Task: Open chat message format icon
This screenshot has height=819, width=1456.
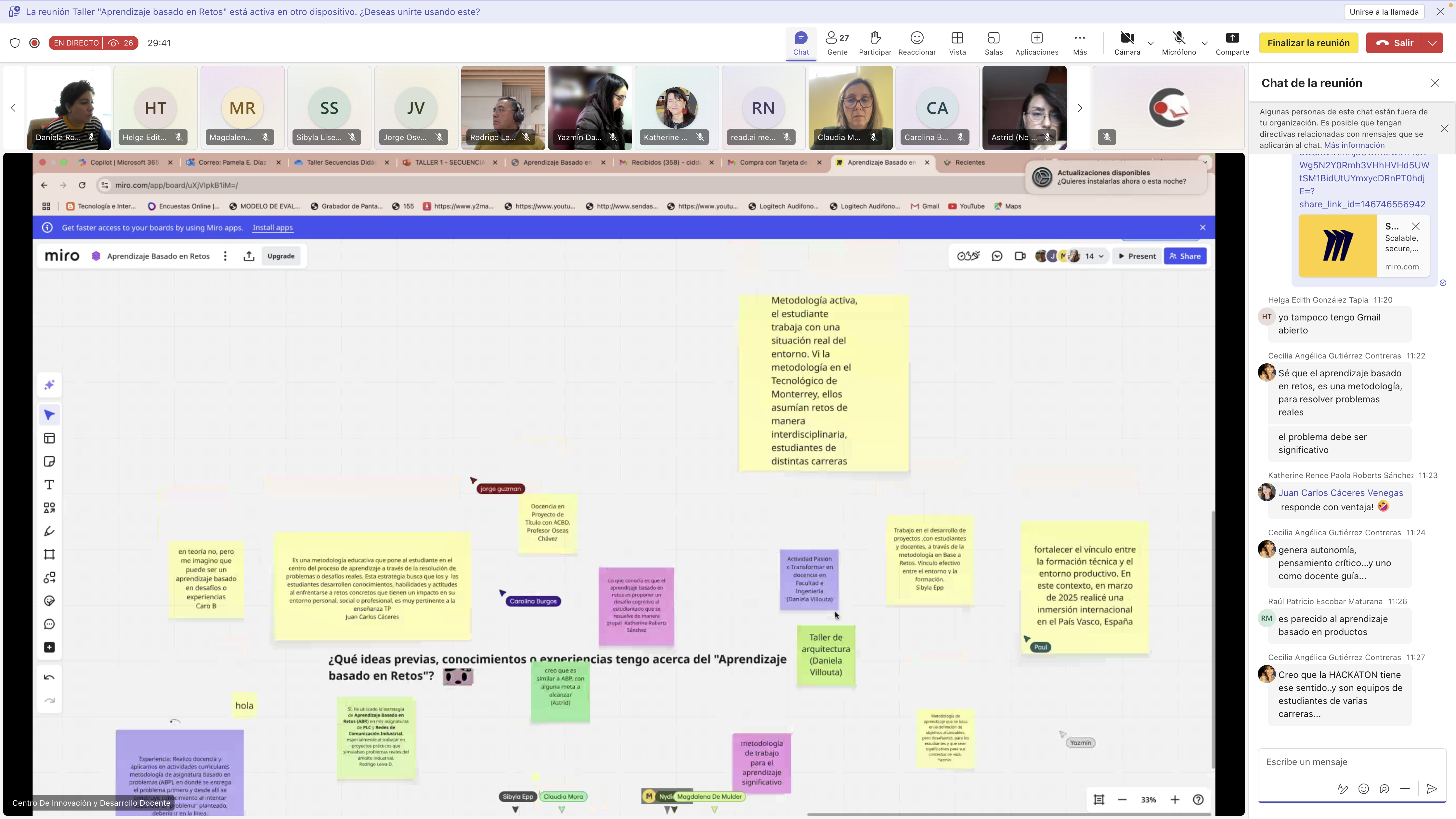Action: (1342, 789)
